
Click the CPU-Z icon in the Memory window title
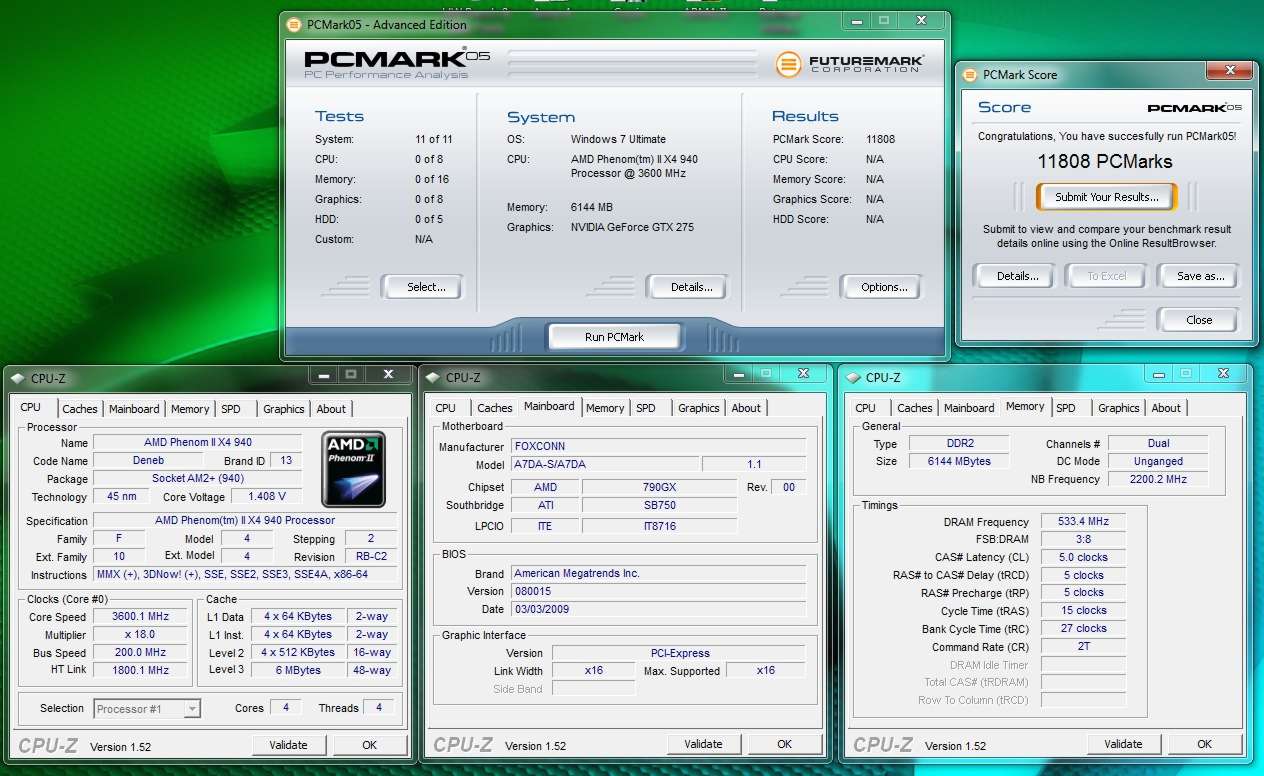coord(852,377)
